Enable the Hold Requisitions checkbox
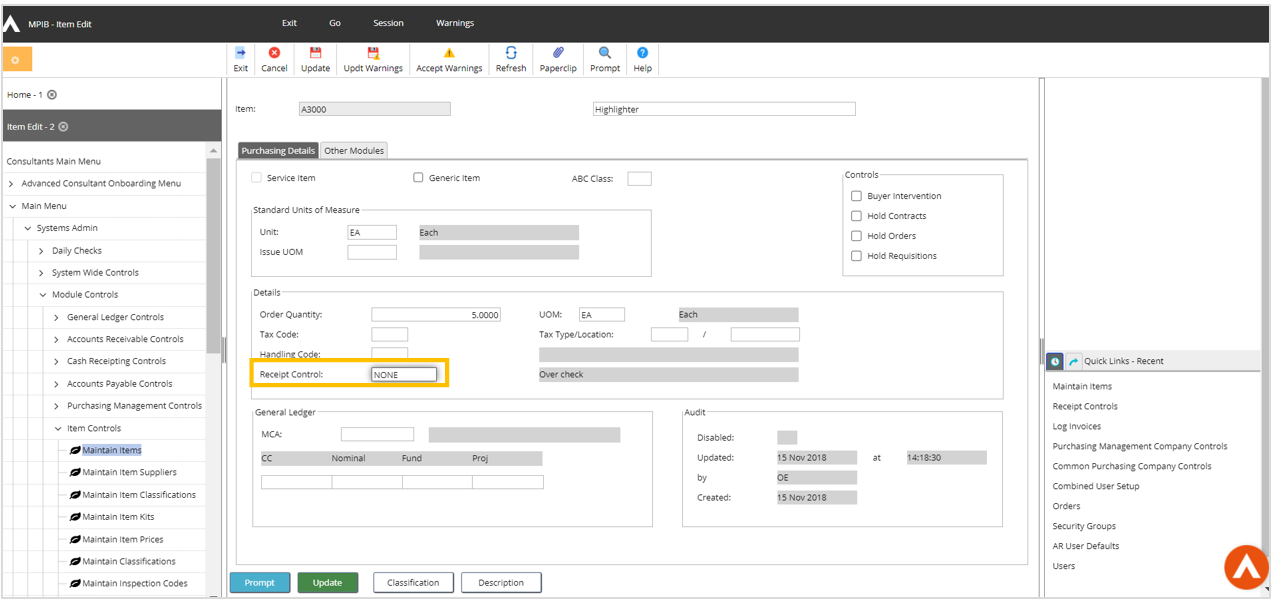 [856, 256]
